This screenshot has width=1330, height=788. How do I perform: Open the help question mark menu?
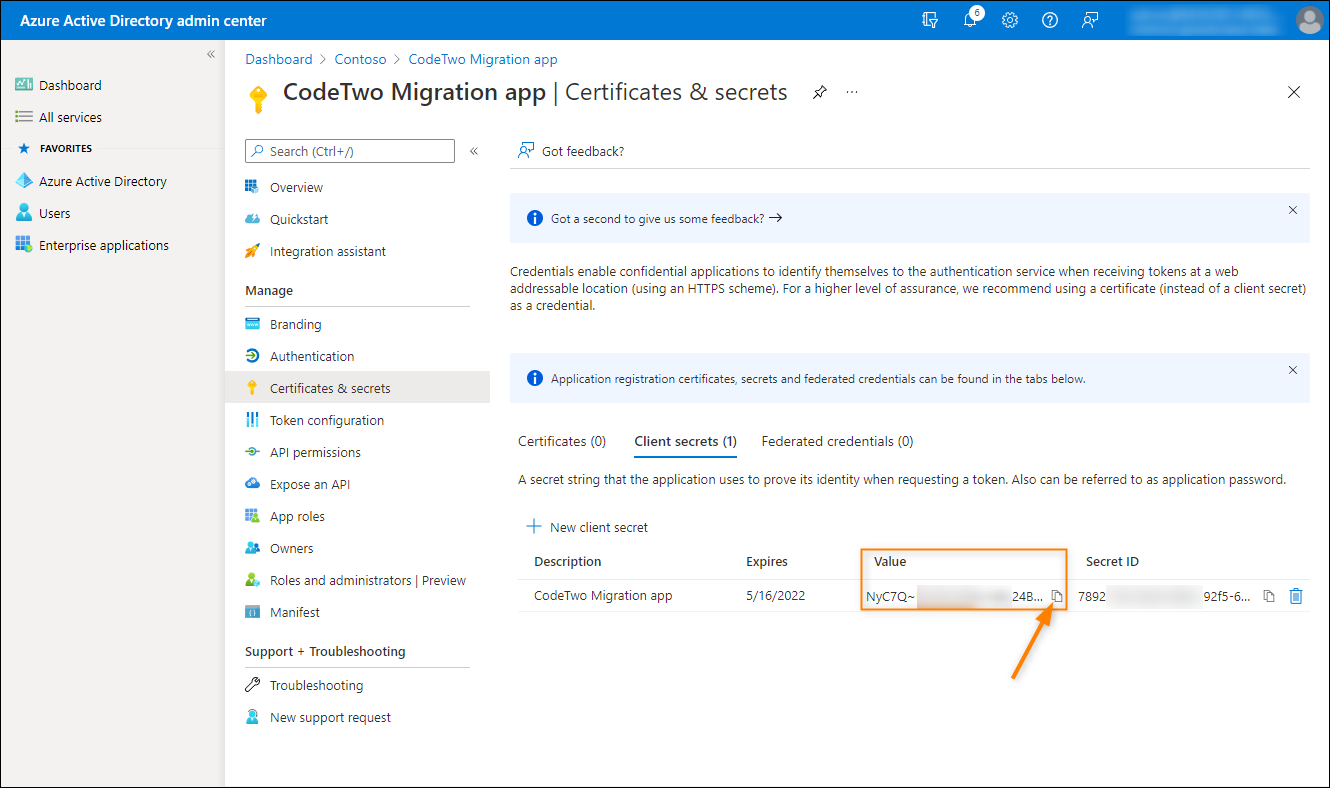coord(1049,20)
